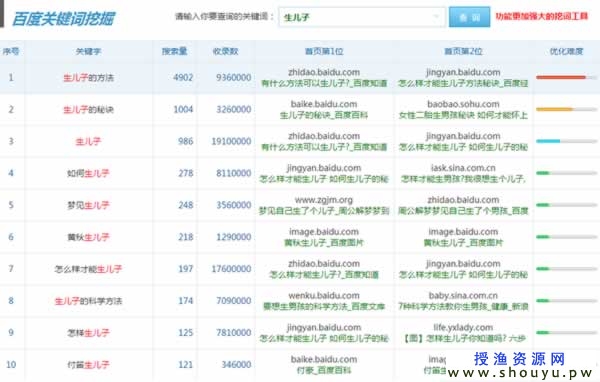Open keyword 梦见生儿子

click(88, 206)
